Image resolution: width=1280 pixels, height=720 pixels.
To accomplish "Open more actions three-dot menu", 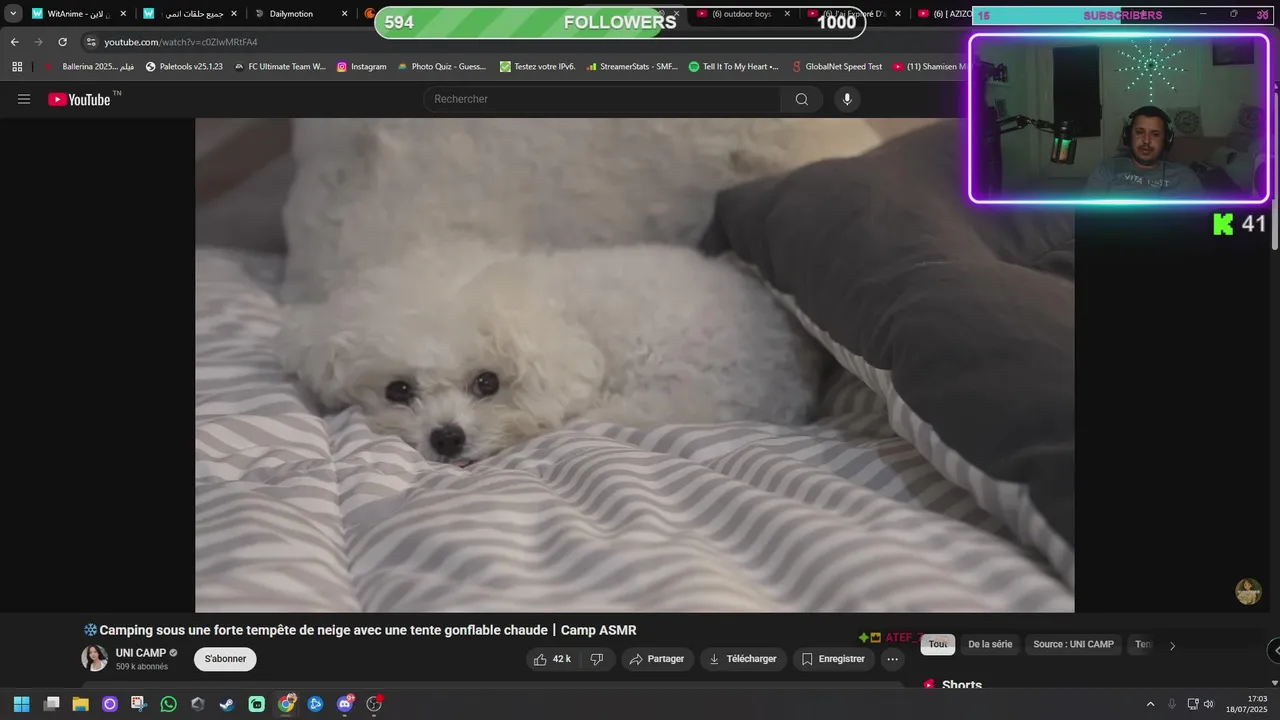I will click(892, 659).
